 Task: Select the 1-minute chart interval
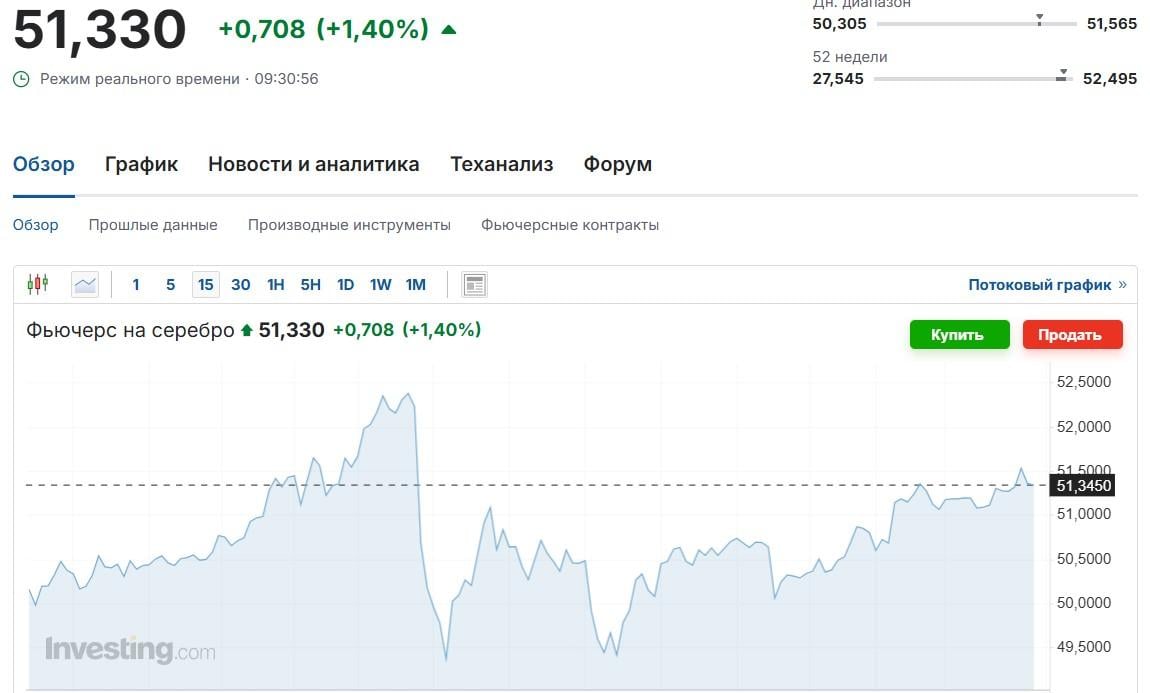pyautogui.click(x=136, y=285)
